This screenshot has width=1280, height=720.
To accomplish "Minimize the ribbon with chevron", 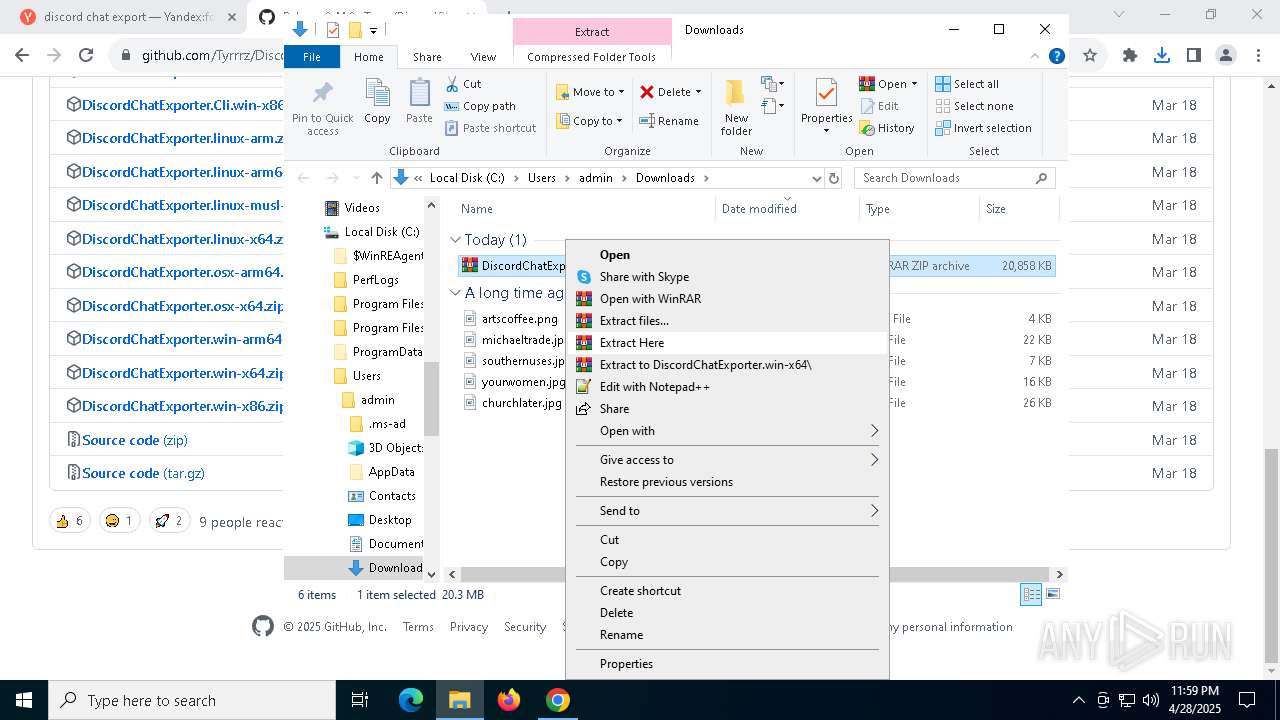I will pos(1035,57).
